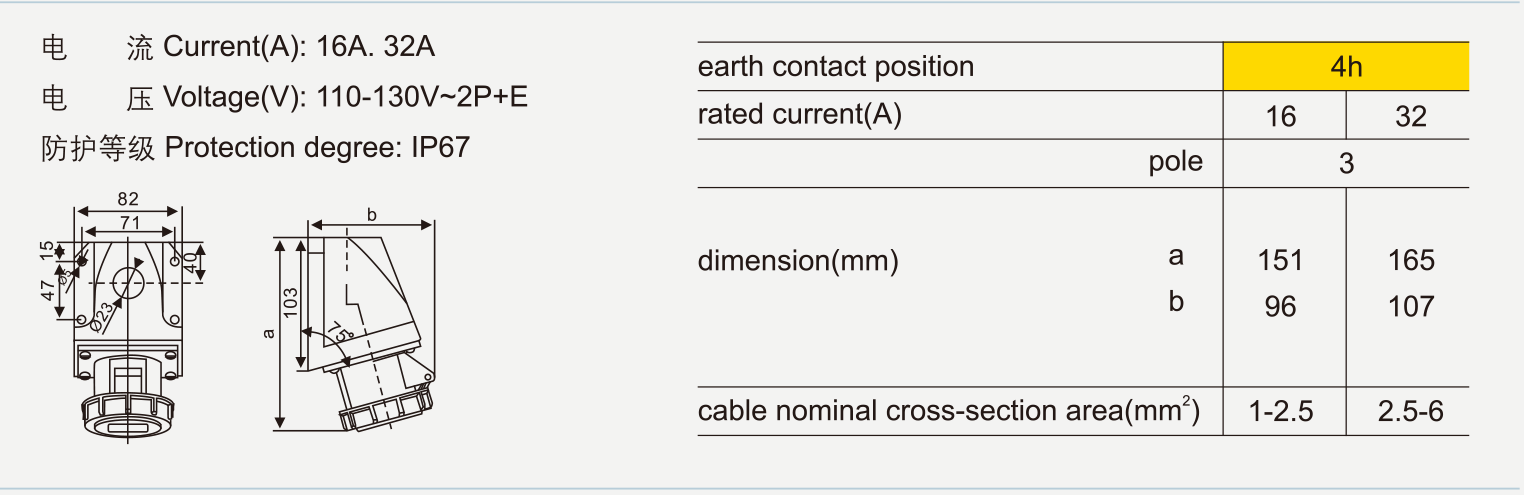Screen dimensions: 1524x495
Task: Select the pole value 3
Action: (x=1346, y=163)
